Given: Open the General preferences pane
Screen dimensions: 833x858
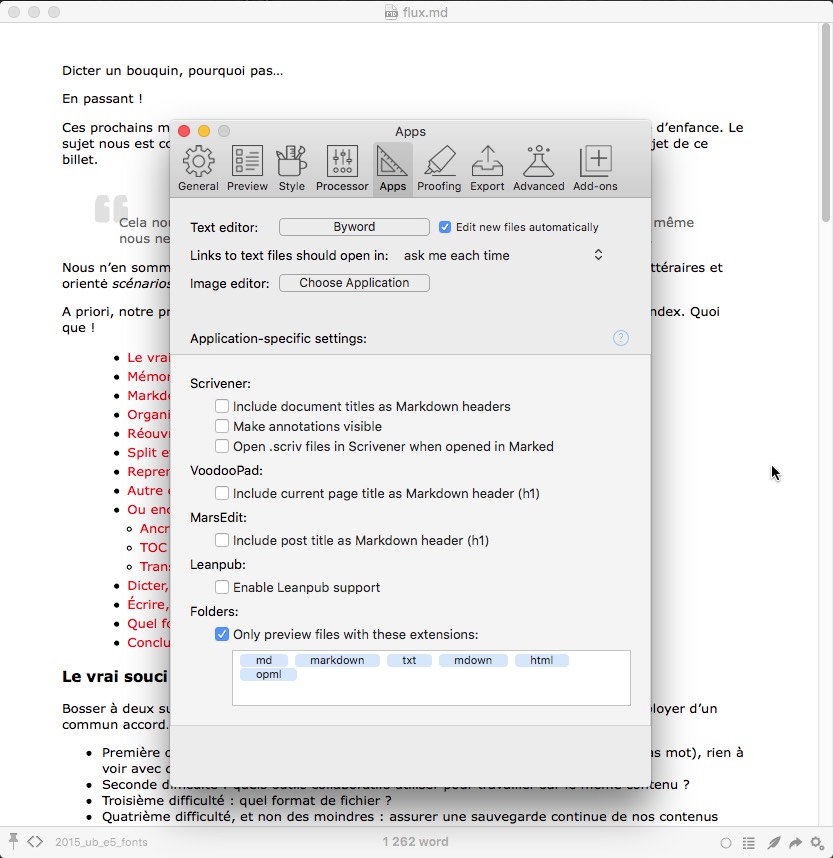Looking at the screenshot, I should [198, 169].
